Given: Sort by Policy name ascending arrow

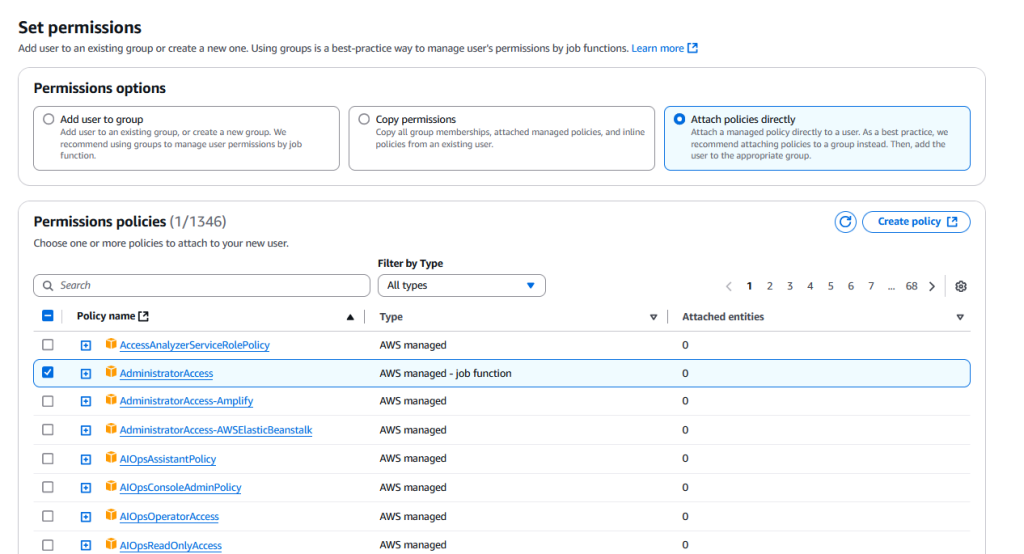Looking at the screenshot, I should (x=350, y=317).
